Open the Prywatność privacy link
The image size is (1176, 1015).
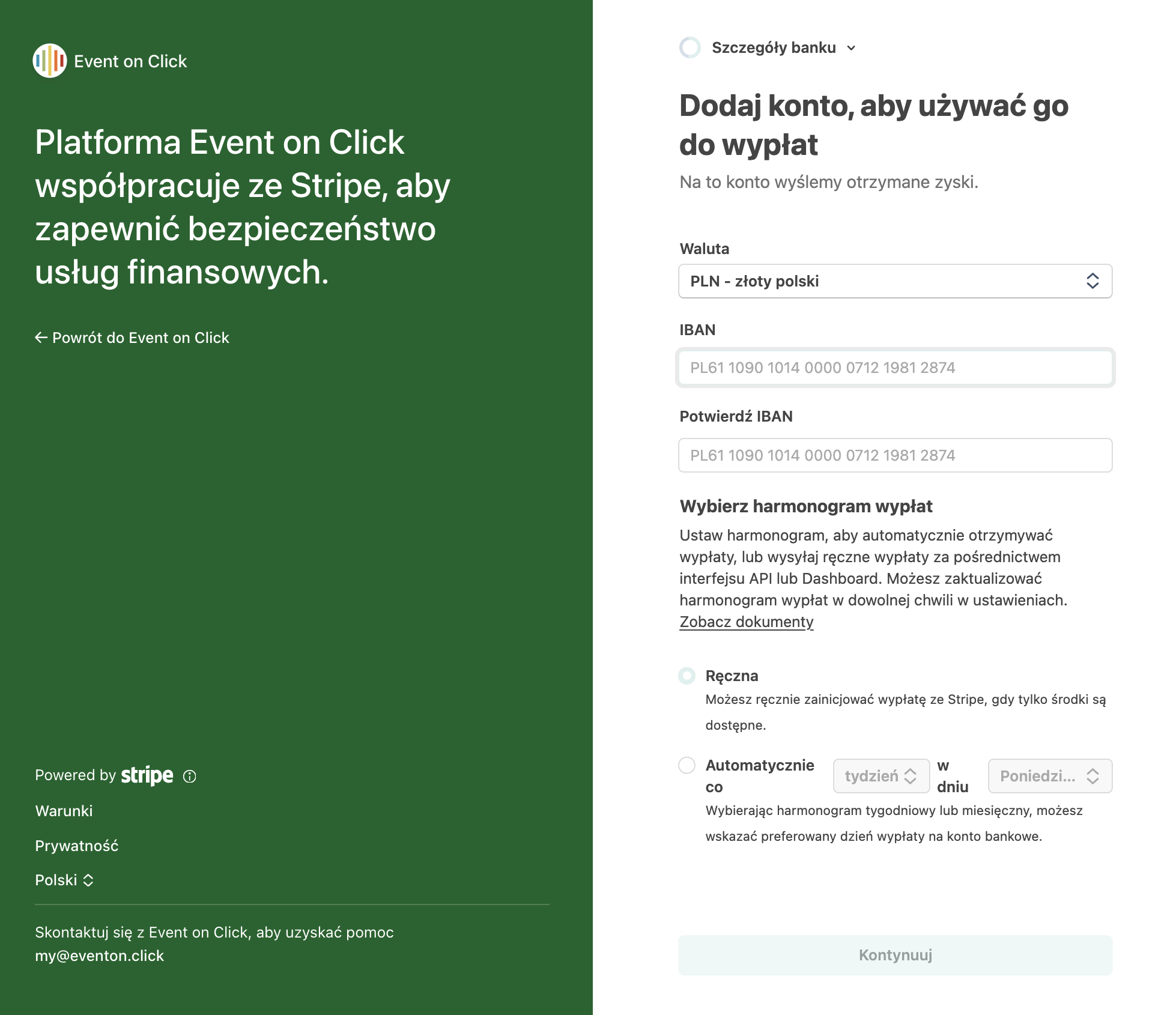tap(77, 846)
